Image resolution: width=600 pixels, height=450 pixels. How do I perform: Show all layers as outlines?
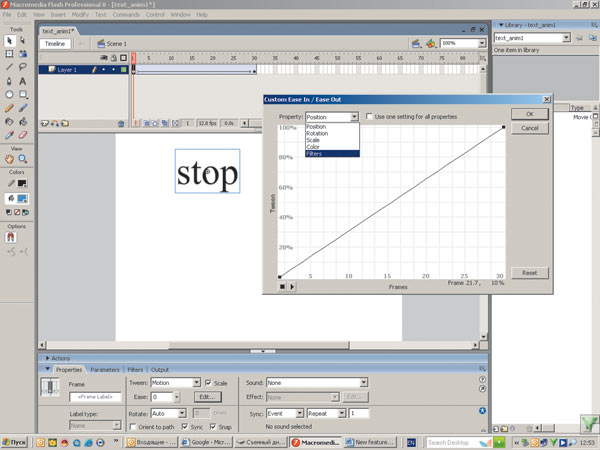click(123, 58)
